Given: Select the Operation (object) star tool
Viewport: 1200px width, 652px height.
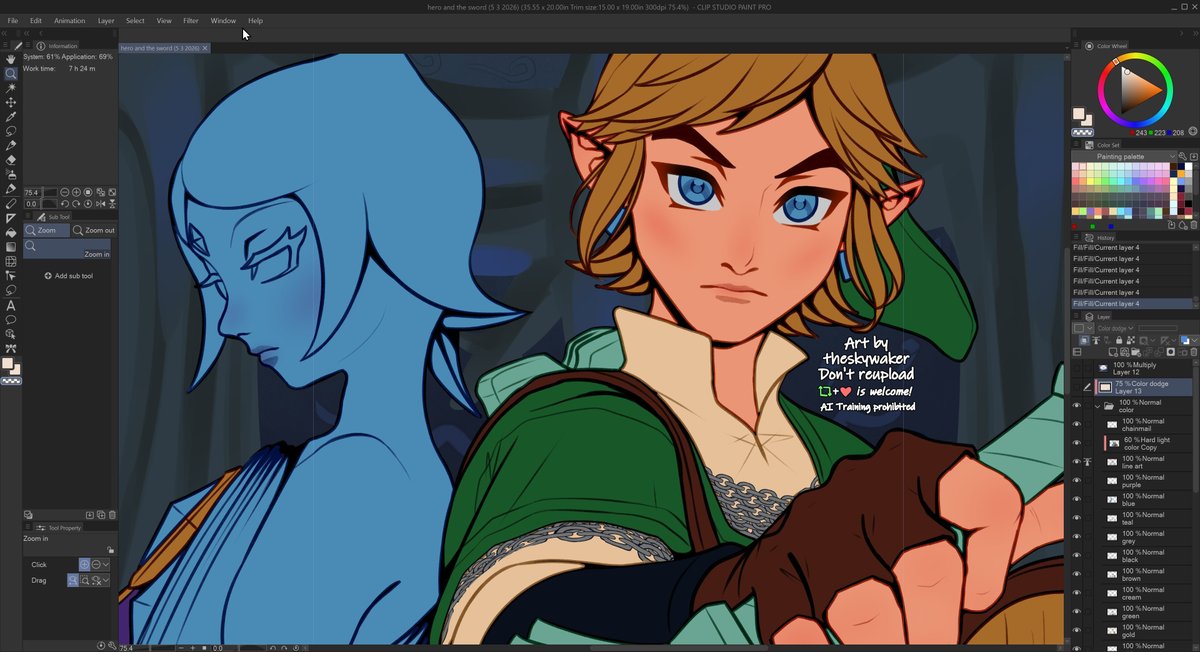Looking at the screenshot, I should pyautogui.click(x=11, y=88).
